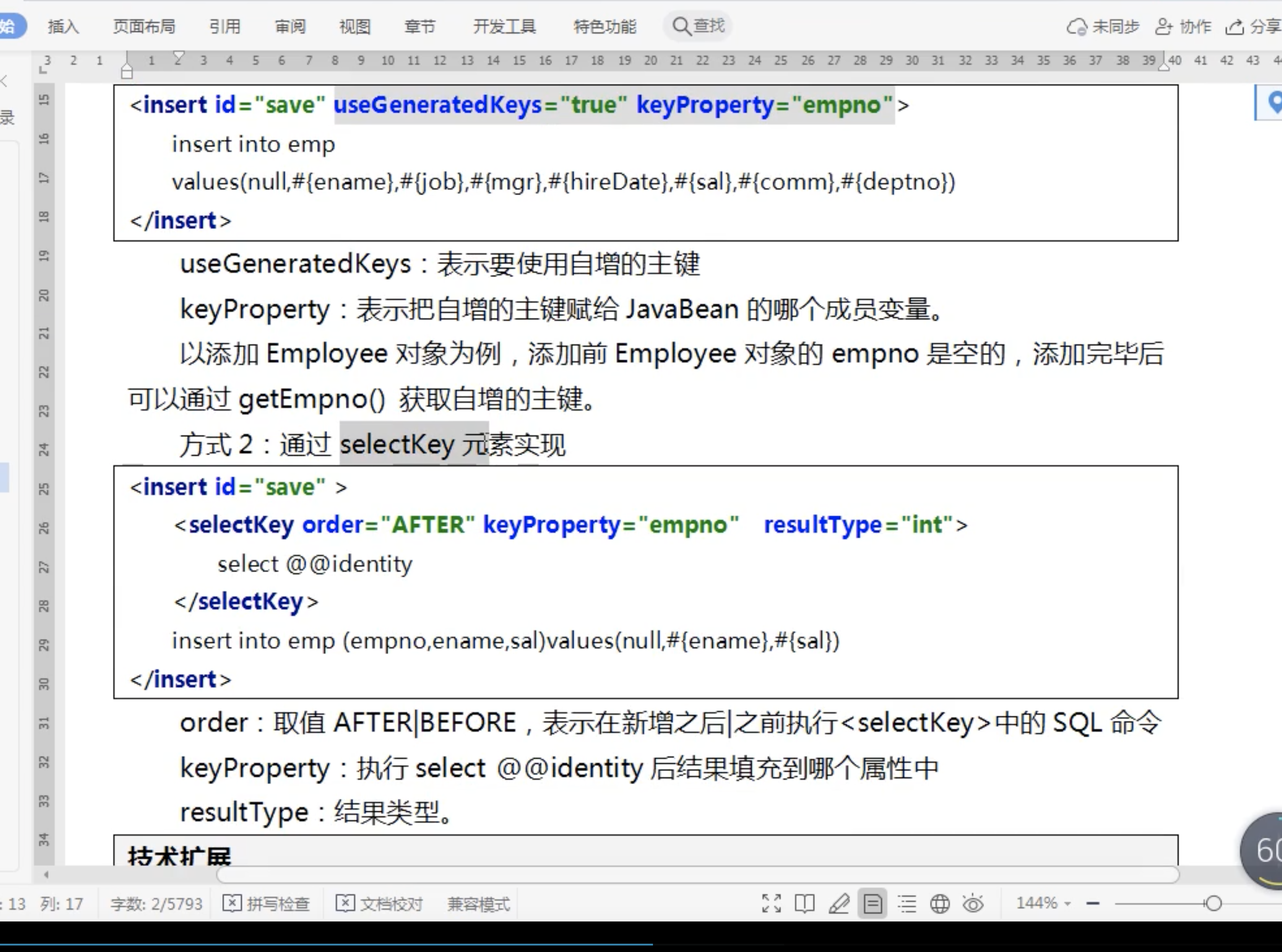Open the 查找 search box

click(698, 26)
